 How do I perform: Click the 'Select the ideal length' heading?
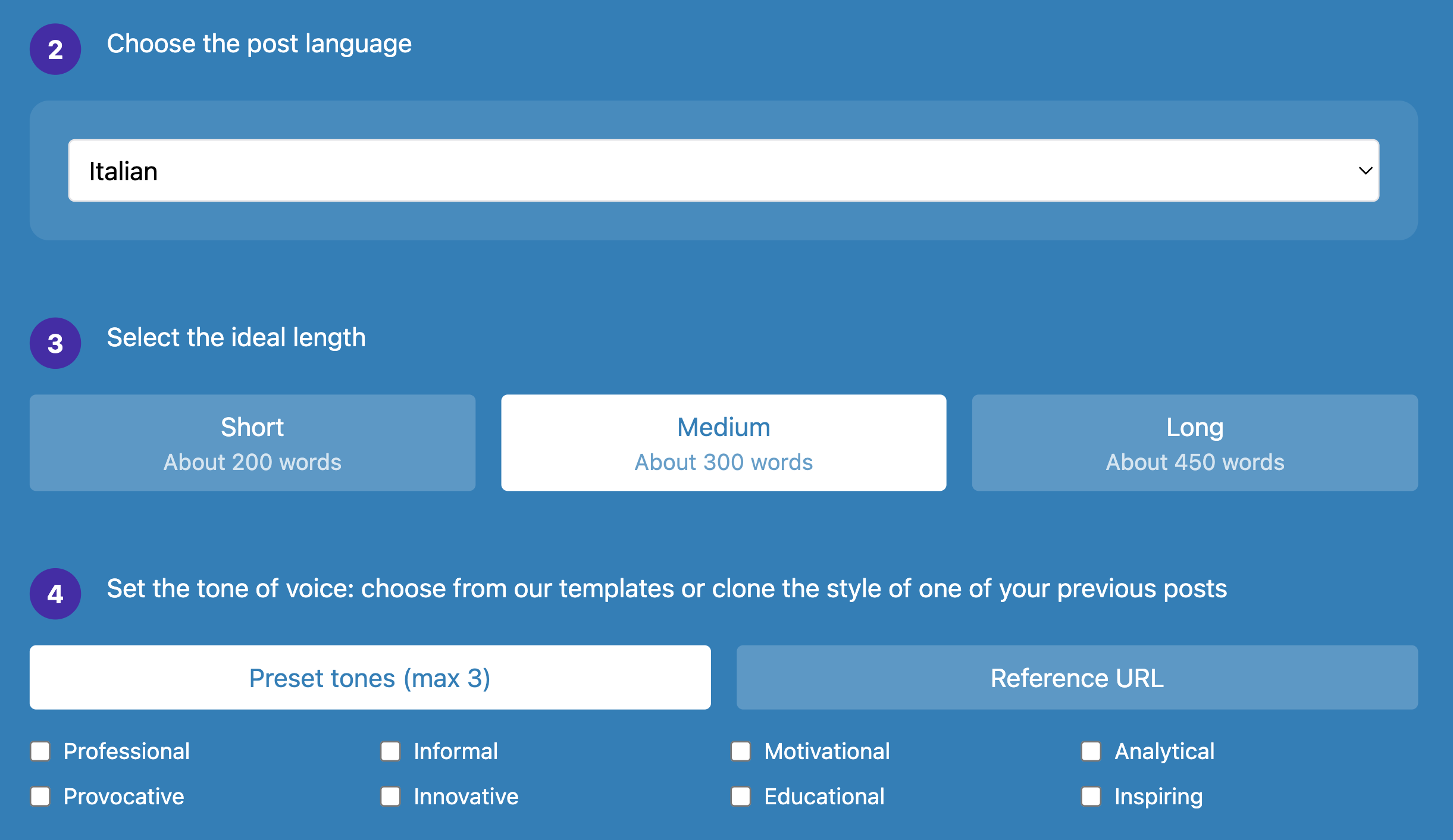236,338
